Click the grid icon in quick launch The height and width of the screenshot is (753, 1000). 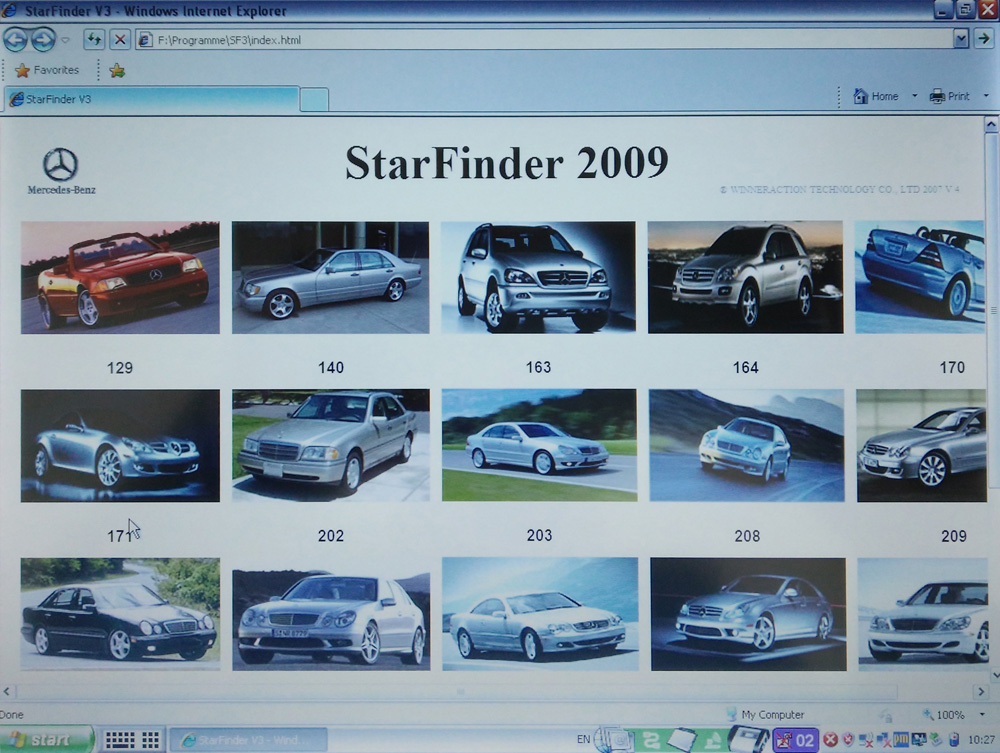pyautogui.click(x=151, y=740)
